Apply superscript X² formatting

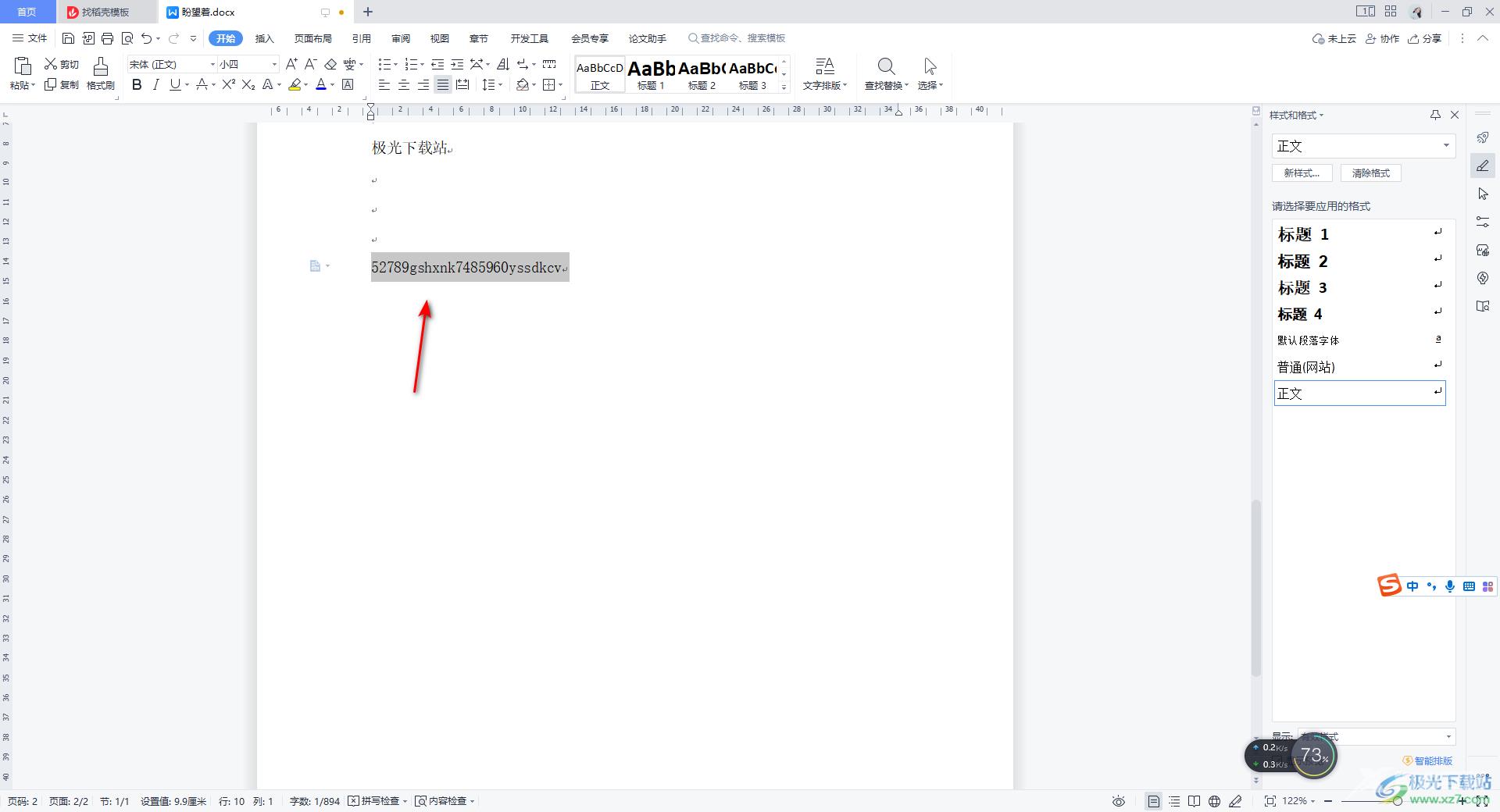[229, 84]
